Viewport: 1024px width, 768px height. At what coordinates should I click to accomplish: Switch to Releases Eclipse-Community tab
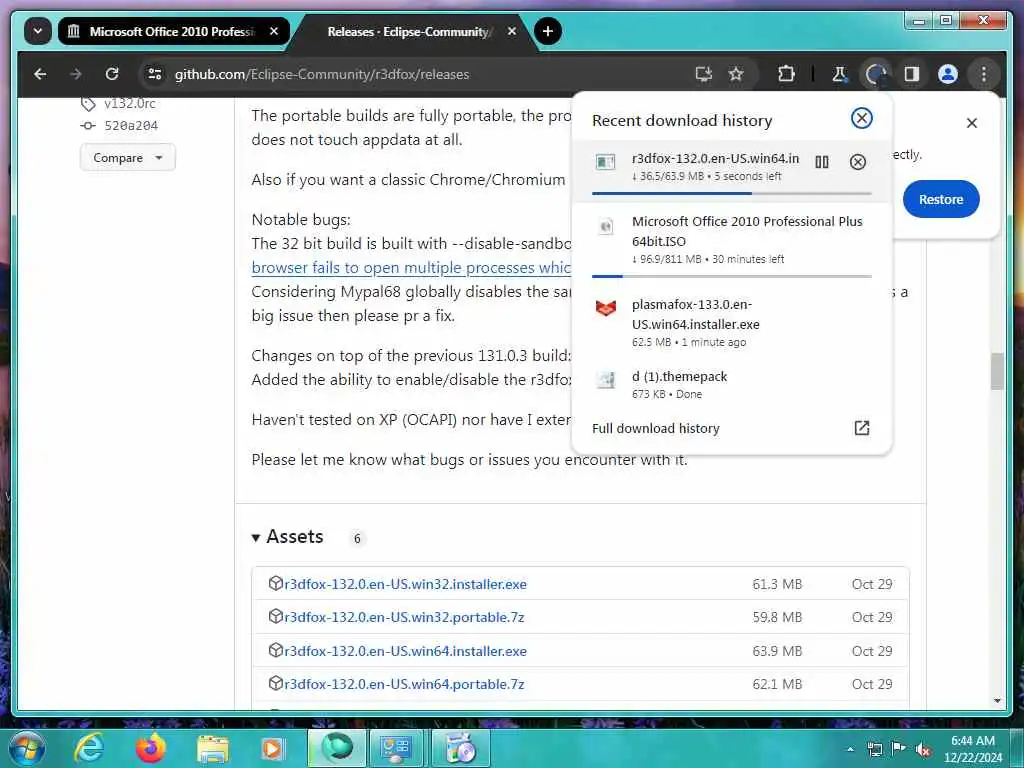pos(408,31)
